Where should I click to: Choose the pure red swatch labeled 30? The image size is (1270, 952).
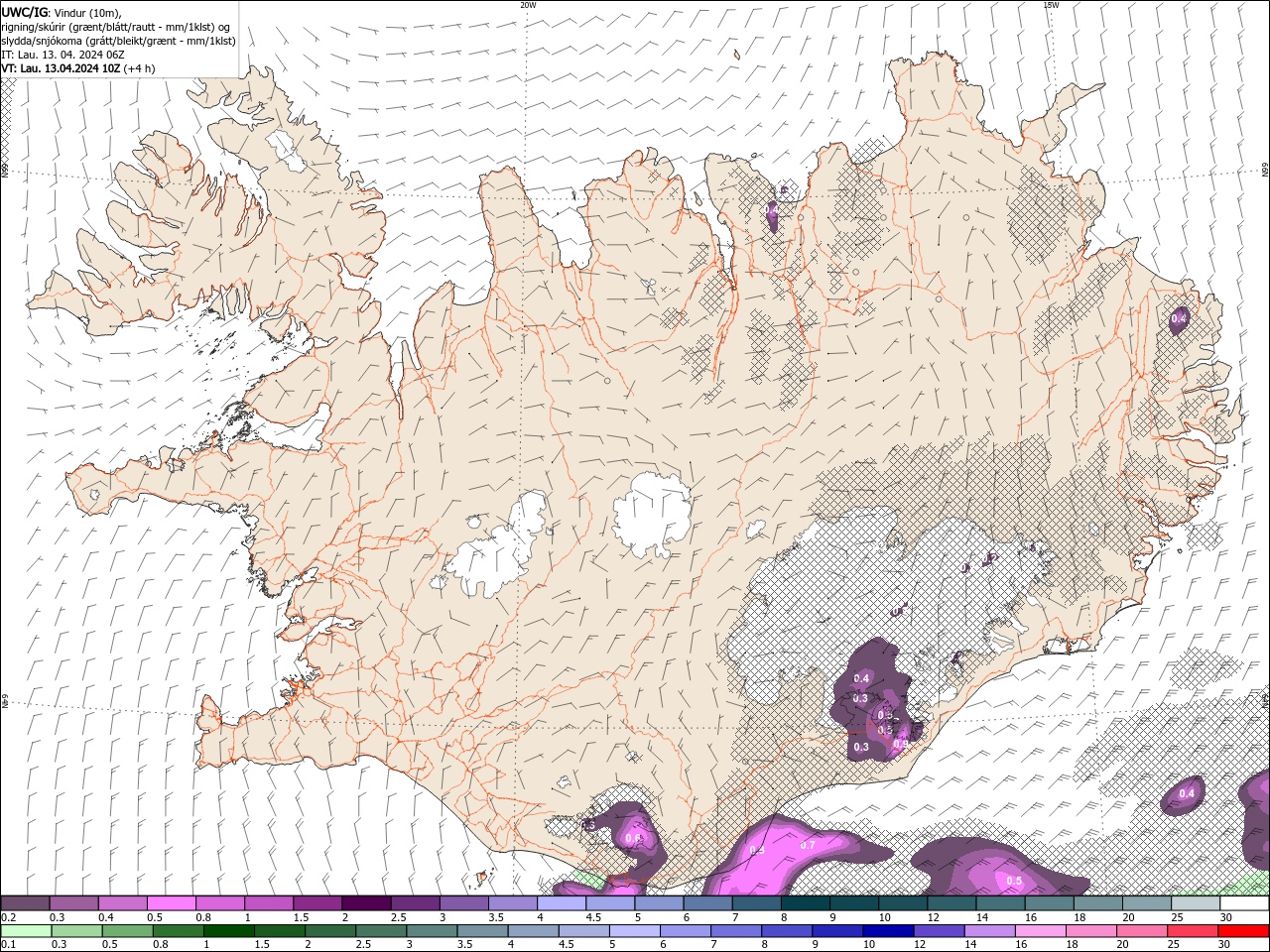1243,931
